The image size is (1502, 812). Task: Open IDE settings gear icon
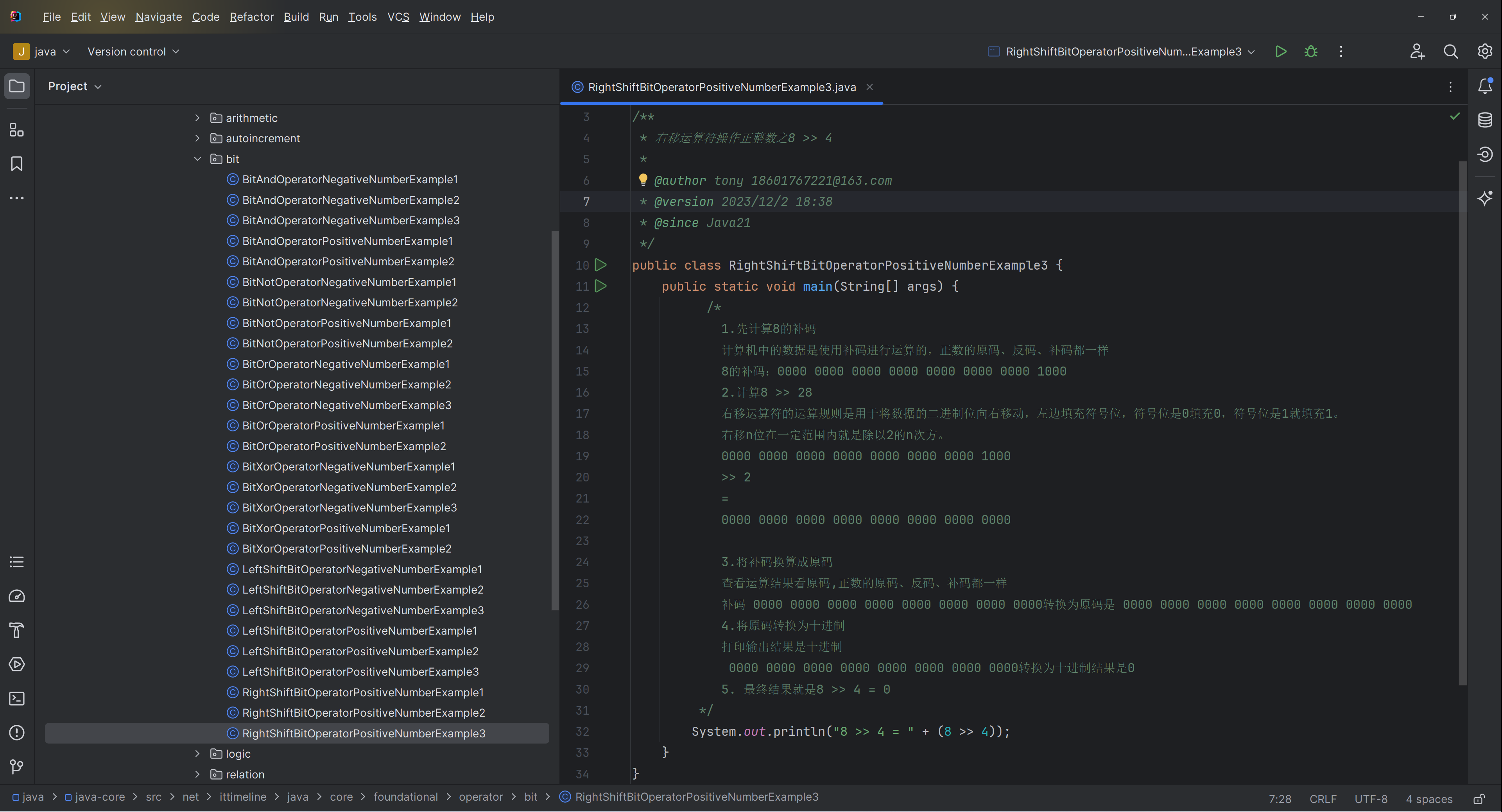pyautogui.click(x=1484, y=51)
